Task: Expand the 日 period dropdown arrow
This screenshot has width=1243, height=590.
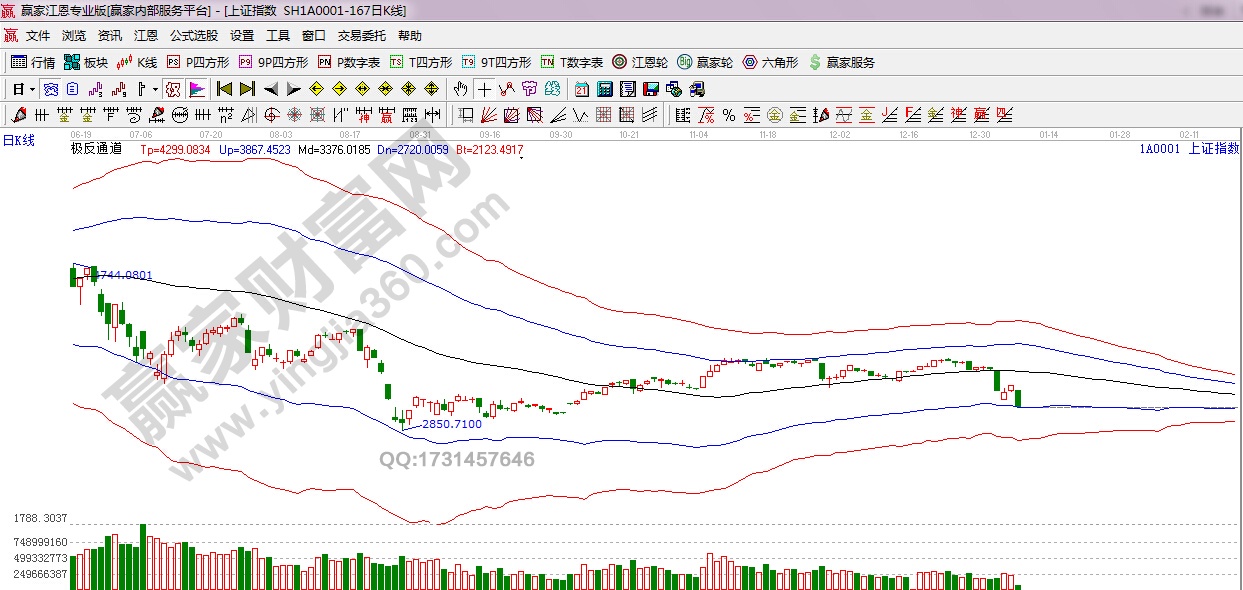Action: click(32, 89)
